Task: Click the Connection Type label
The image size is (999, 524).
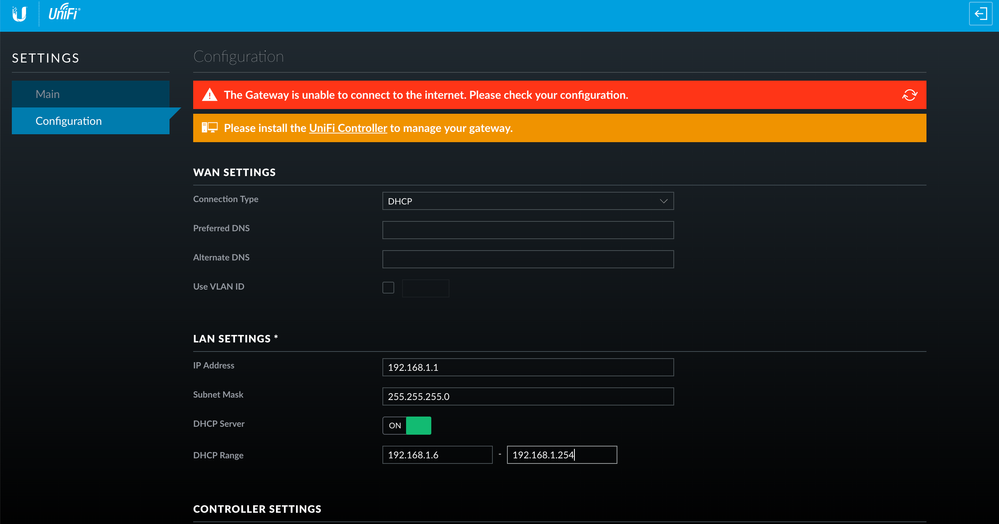Action: click(226, 199)
